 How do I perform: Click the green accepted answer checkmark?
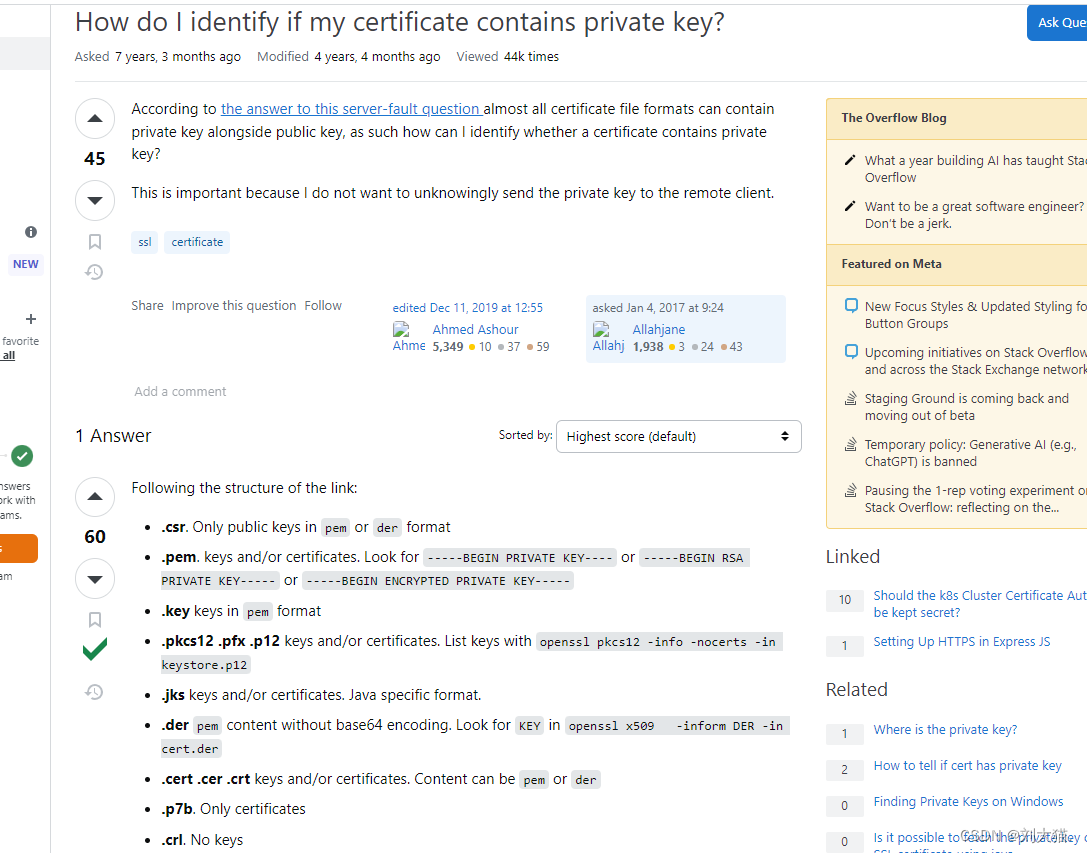[95, 651]
